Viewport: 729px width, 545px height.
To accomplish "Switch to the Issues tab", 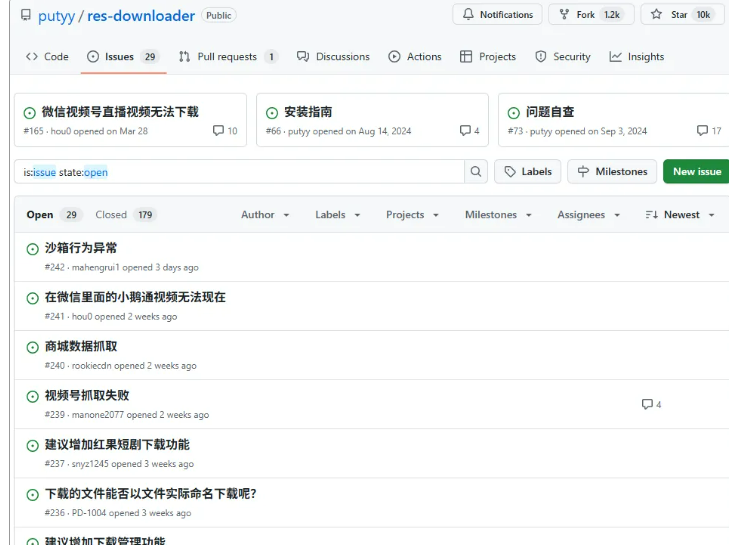I will coord(123,57).
